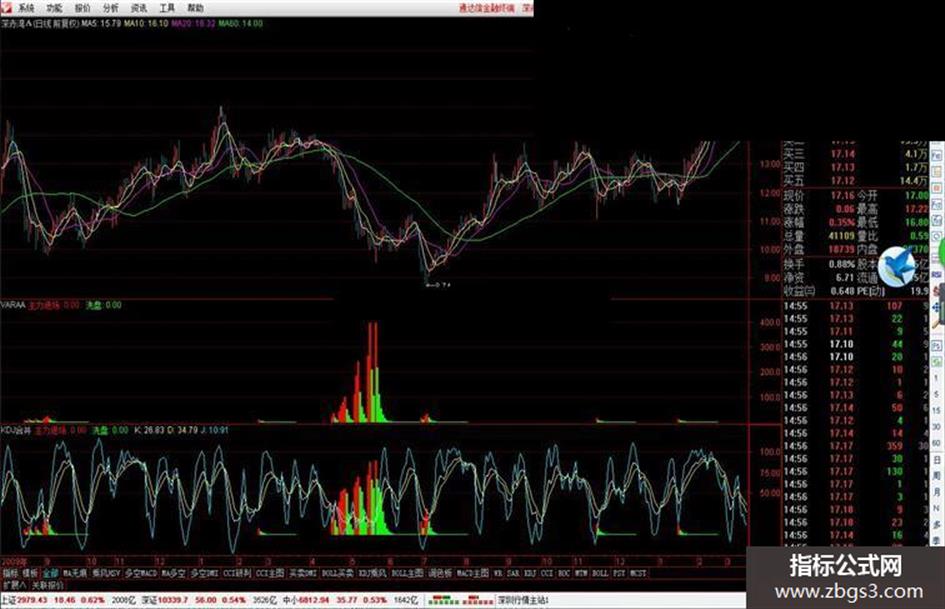Switch to monthly 月 period
This screenshot has width=945, height=609.
coord(937,491)
